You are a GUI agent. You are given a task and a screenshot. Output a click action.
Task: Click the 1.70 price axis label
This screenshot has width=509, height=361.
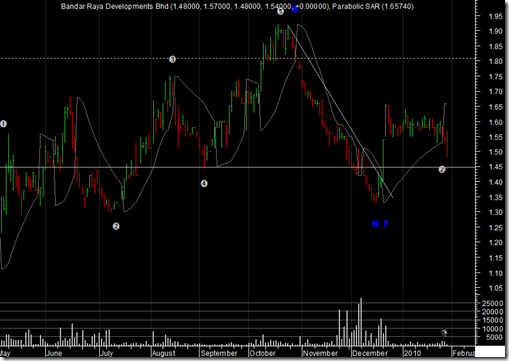496,92
